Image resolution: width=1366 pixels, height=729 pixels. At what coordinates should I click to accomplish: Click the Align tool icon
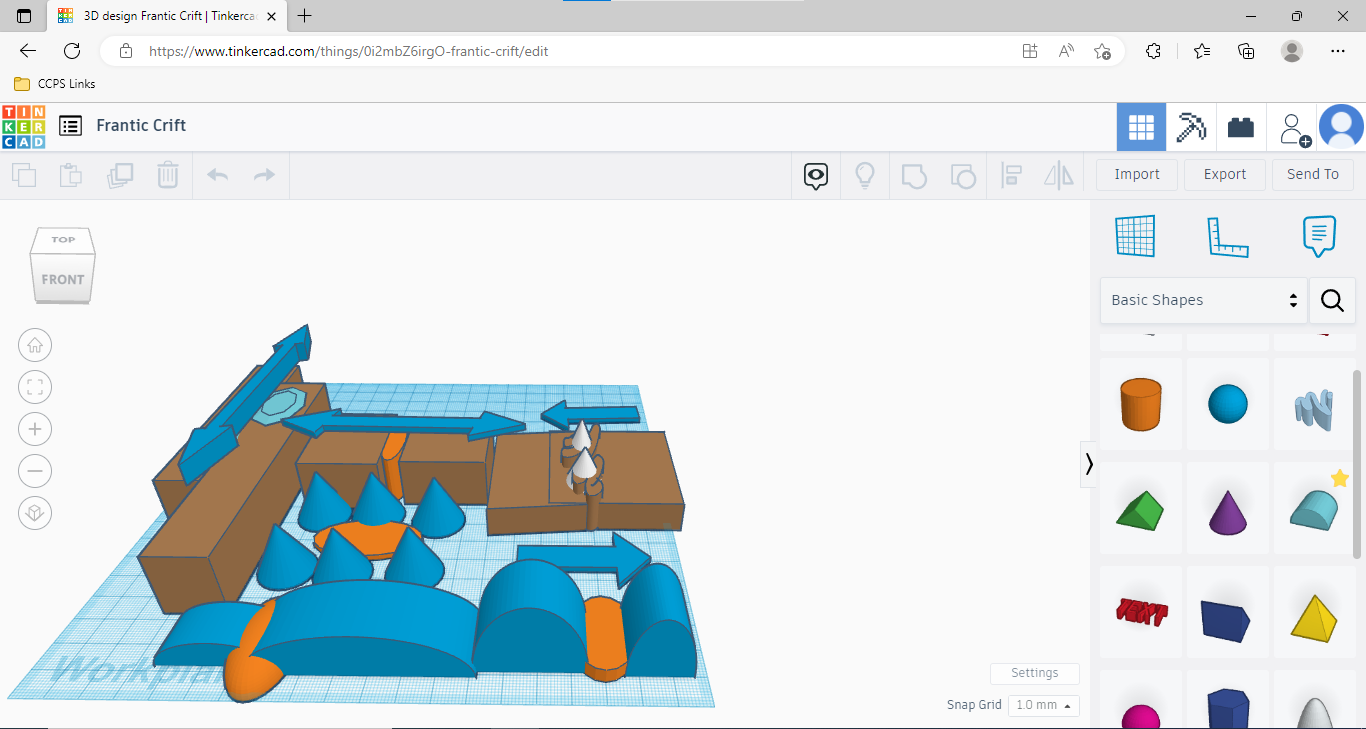tap(1011, 176)
